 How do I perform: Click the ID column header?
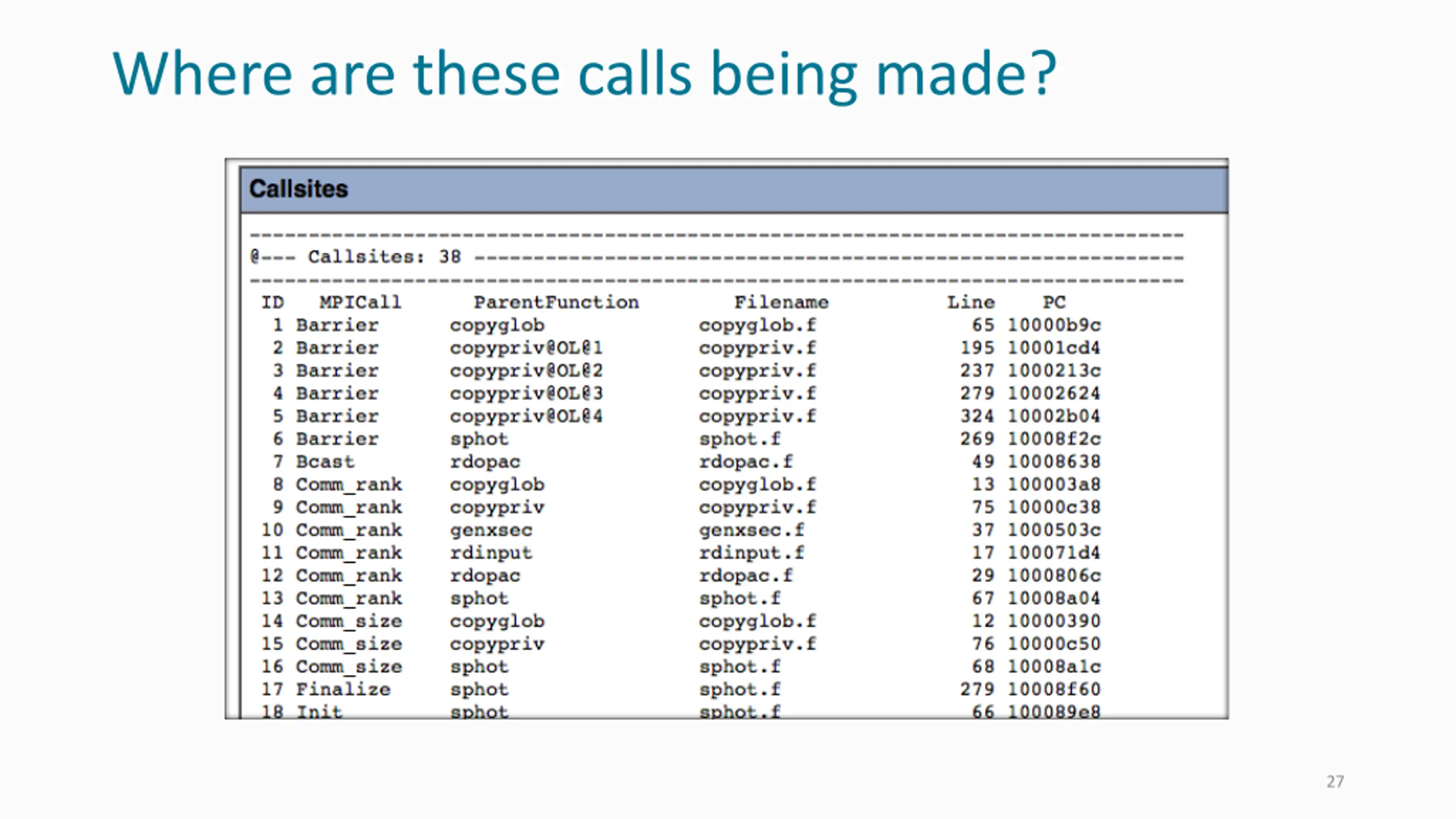272,302
